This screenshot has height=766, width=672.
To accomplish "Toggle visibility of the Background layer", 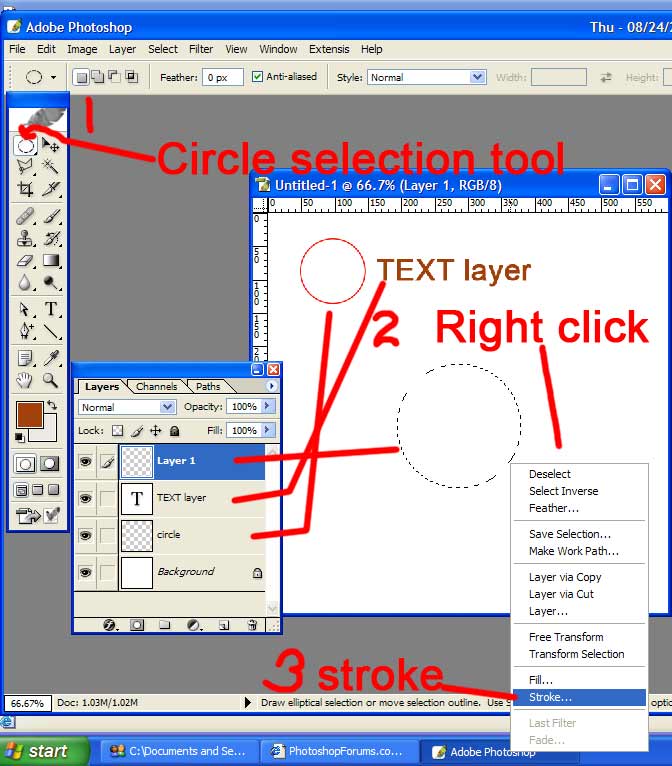I will point(86,572).
